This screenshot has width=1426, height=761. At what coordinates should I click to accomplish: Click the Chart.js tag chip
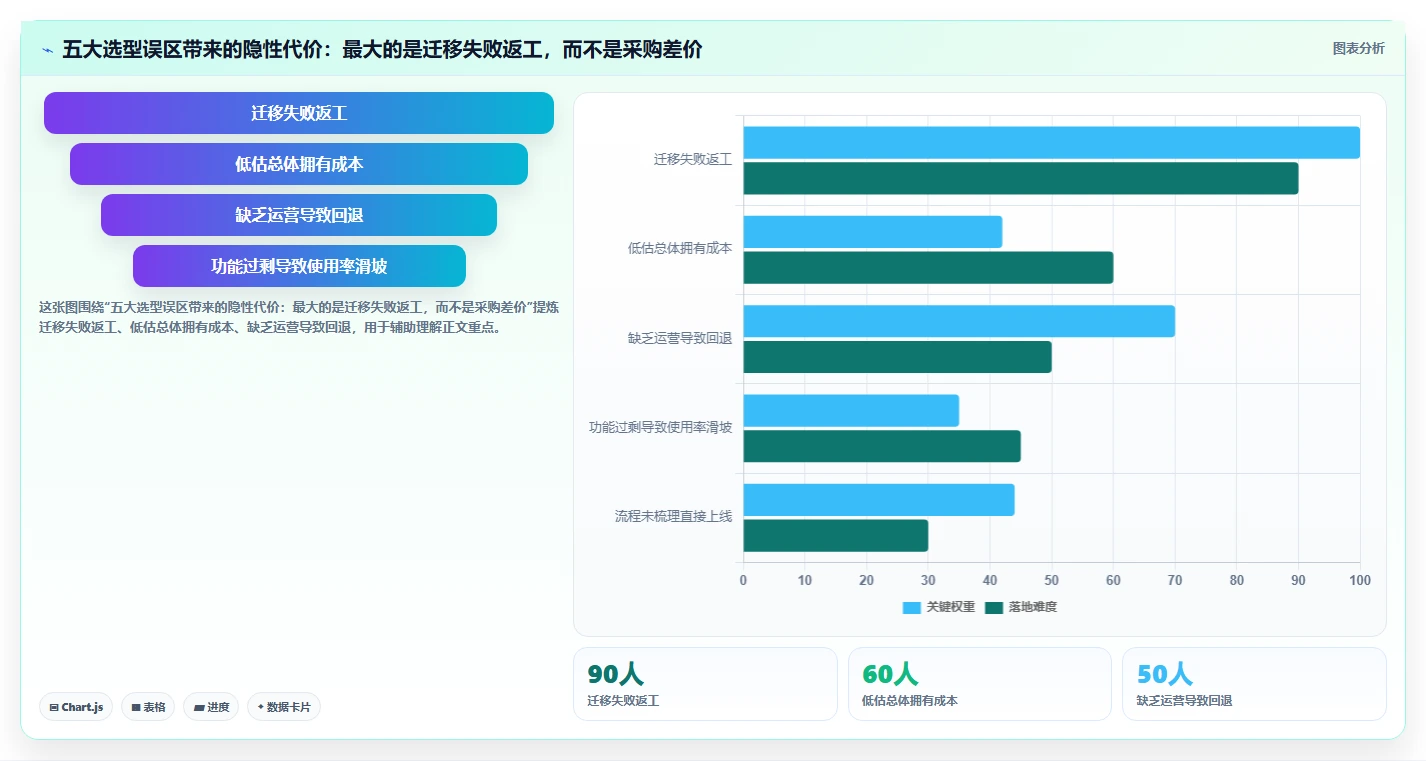pos(77,707)
